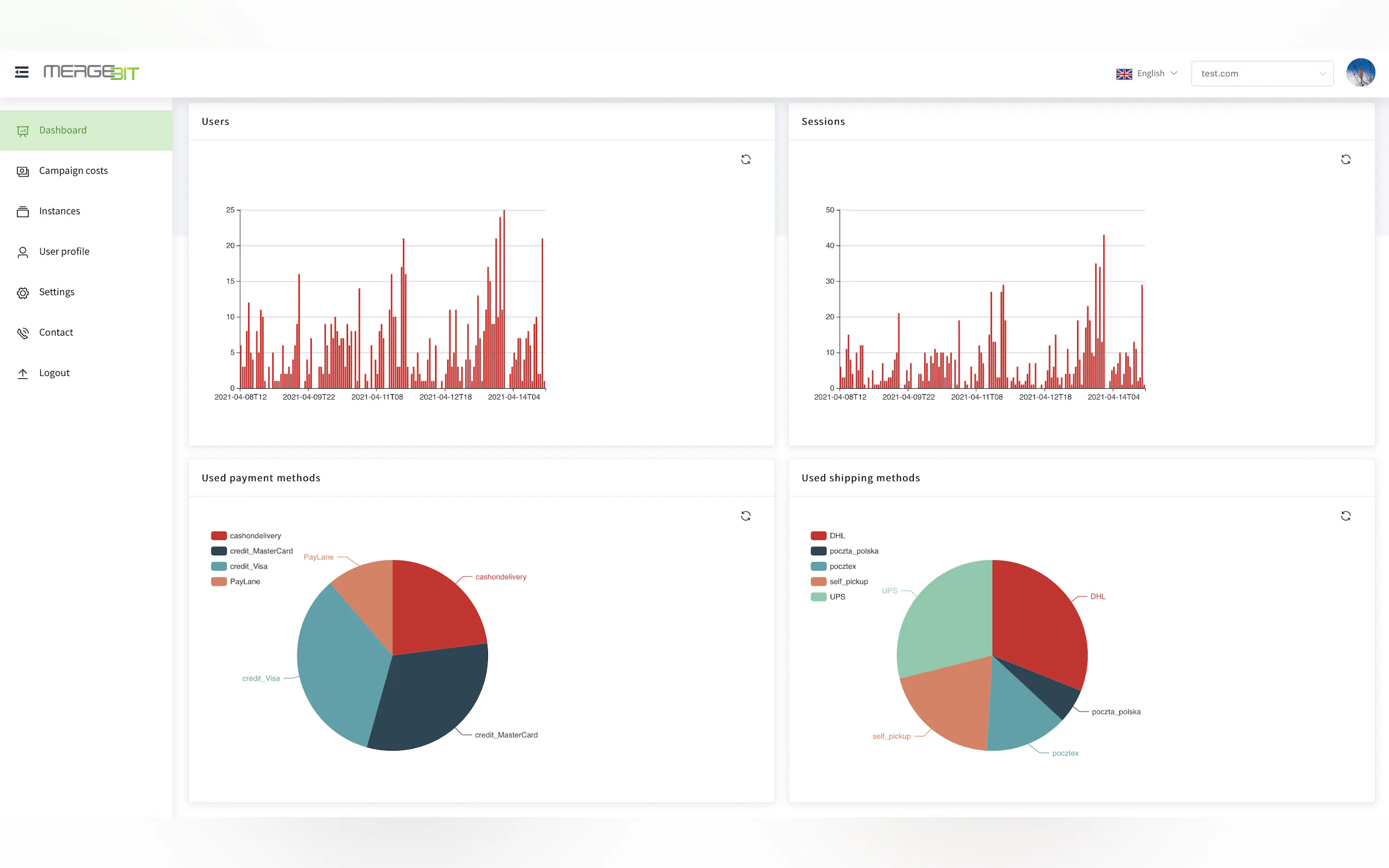Reload the Used shipping methods chart
The width and height of the screenshot is (1389, 868).
(x=1345, y=516)
